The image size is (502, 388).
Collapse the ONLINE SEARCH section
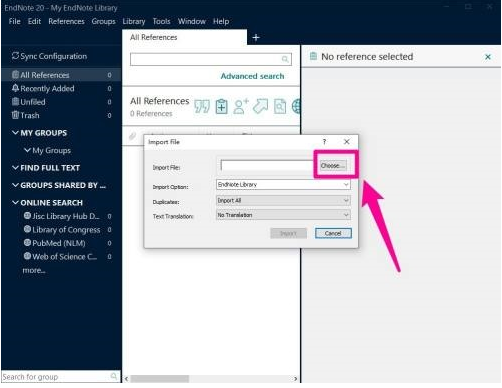click(15, 203)
